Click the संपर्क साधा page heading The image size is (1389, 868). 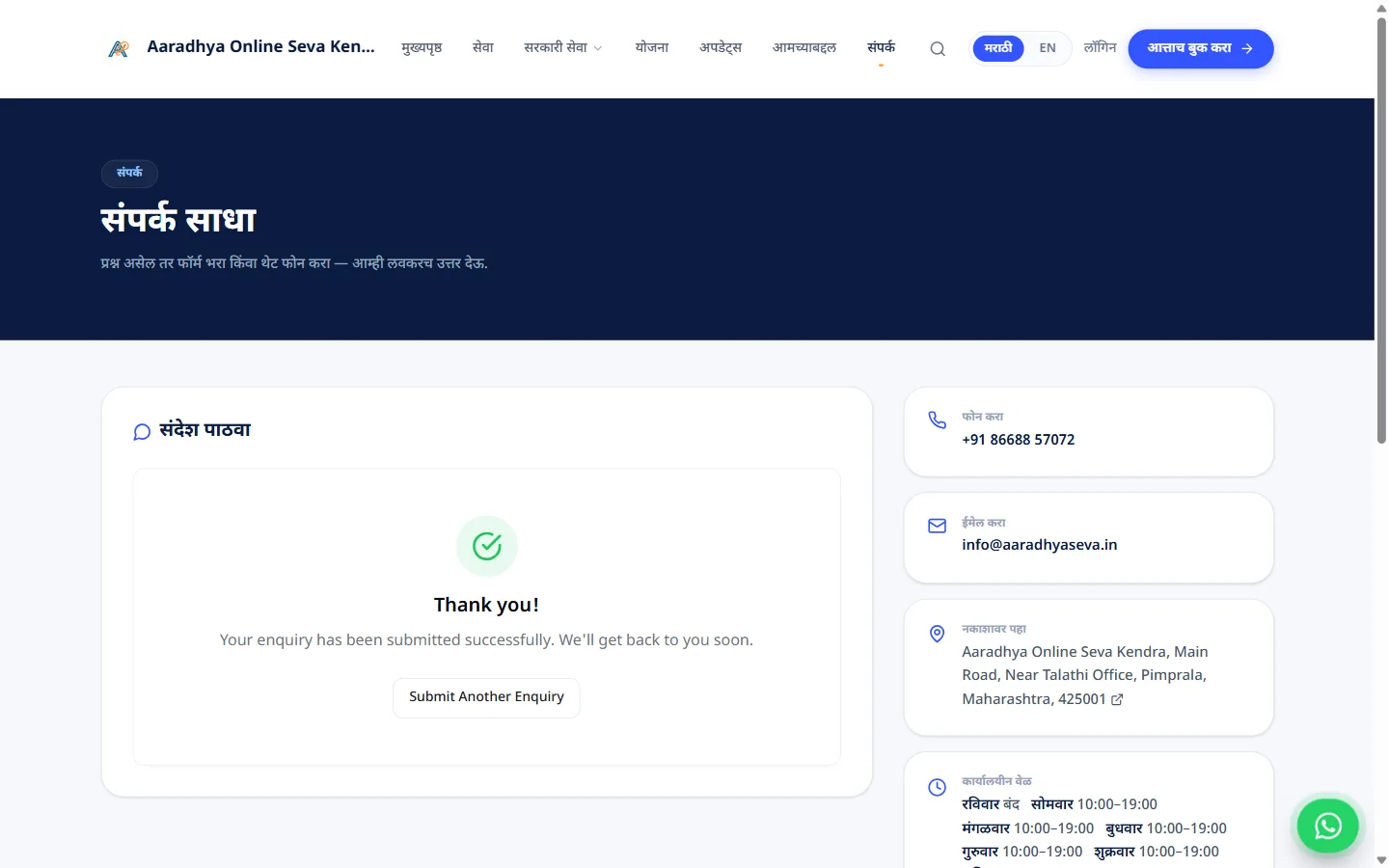[178, 220]
